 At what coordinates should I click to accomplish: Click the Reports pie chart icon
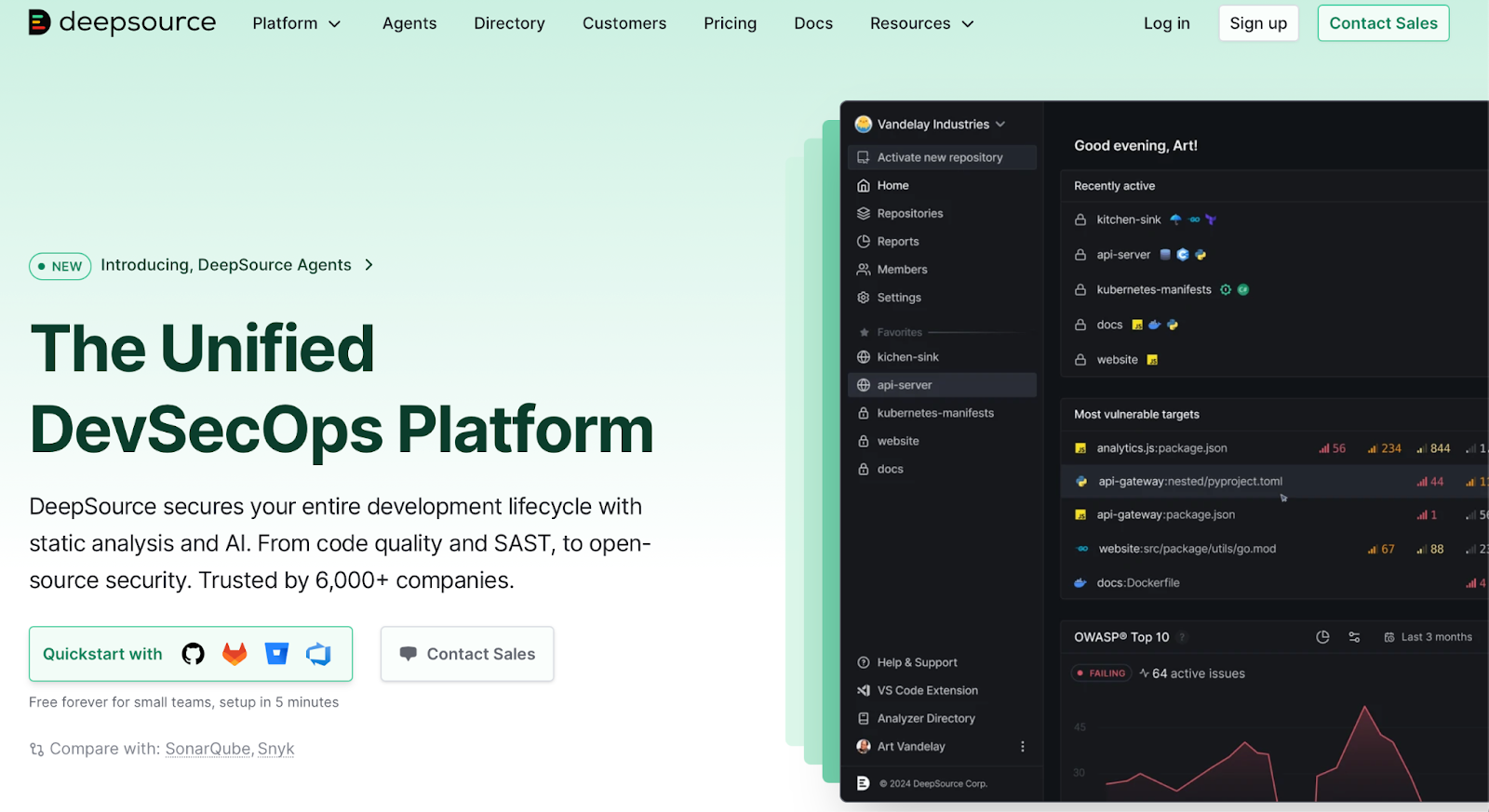(x=864, y=241)
